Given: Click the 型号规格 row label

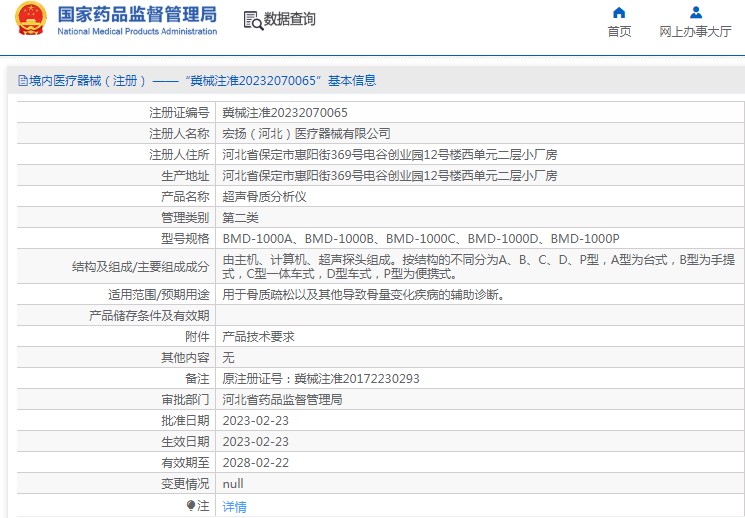Looking at the screenshot, I should pos(185,239).
